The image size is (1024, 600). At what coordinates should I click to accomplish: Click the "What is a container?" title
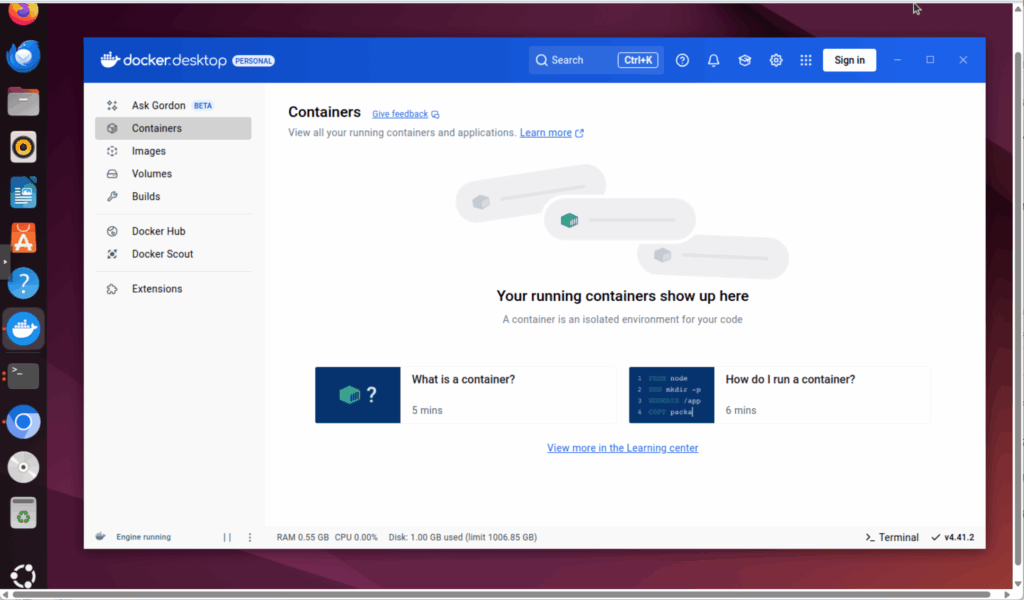pyautogui.click(x=463, y=379)
